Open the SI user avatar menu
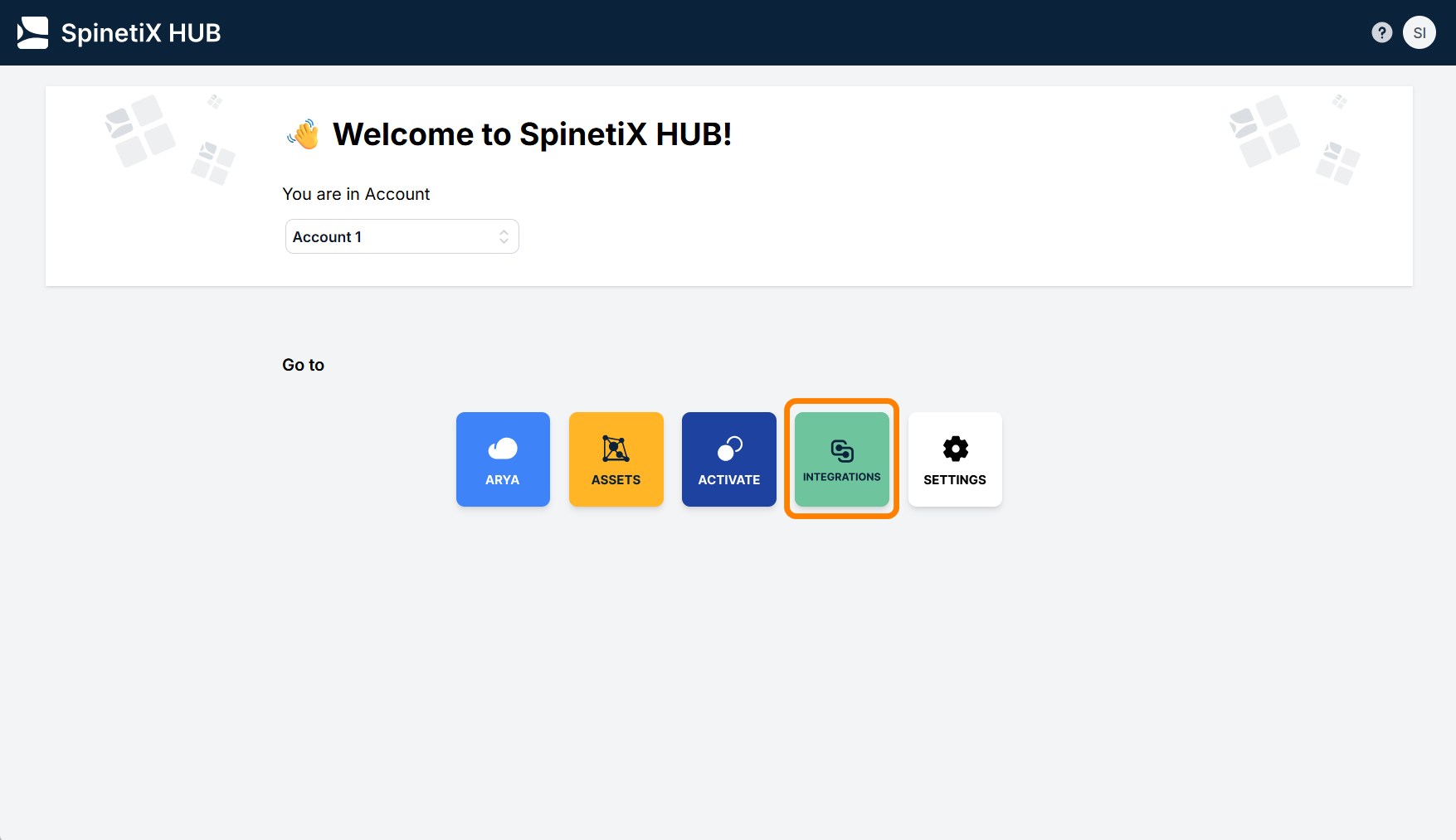1456x840 pixels. pos(1419,32)
